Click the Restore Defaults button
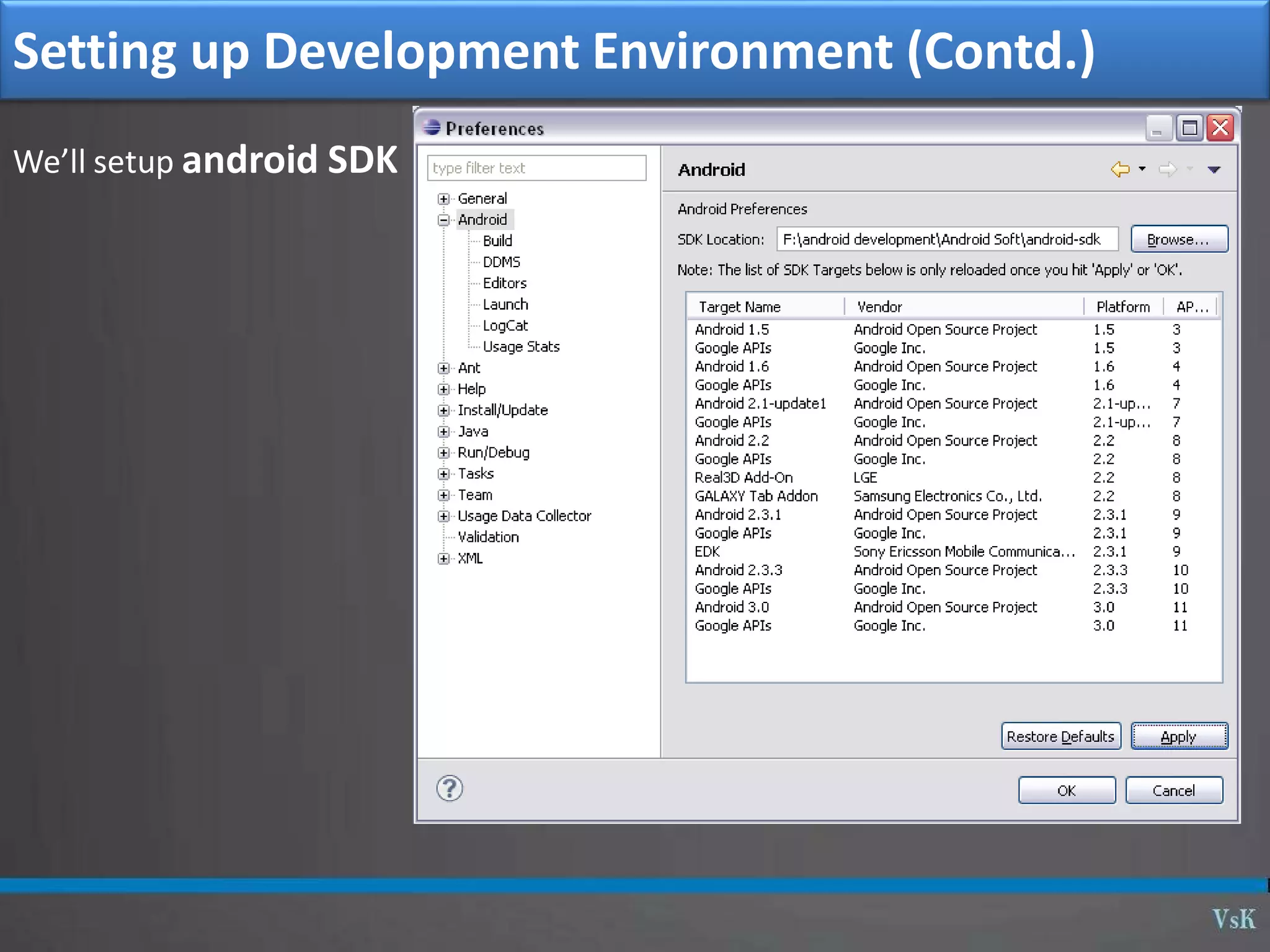This screenshot has width=1270, height=952. click(1061, 736)
